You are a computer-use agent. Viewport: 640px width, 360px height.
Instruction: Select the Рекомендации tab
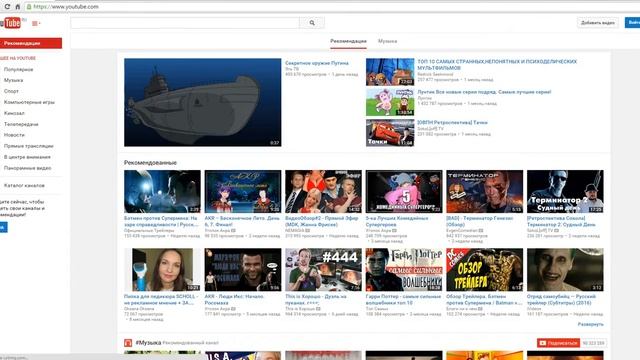(x=348, y=41)
